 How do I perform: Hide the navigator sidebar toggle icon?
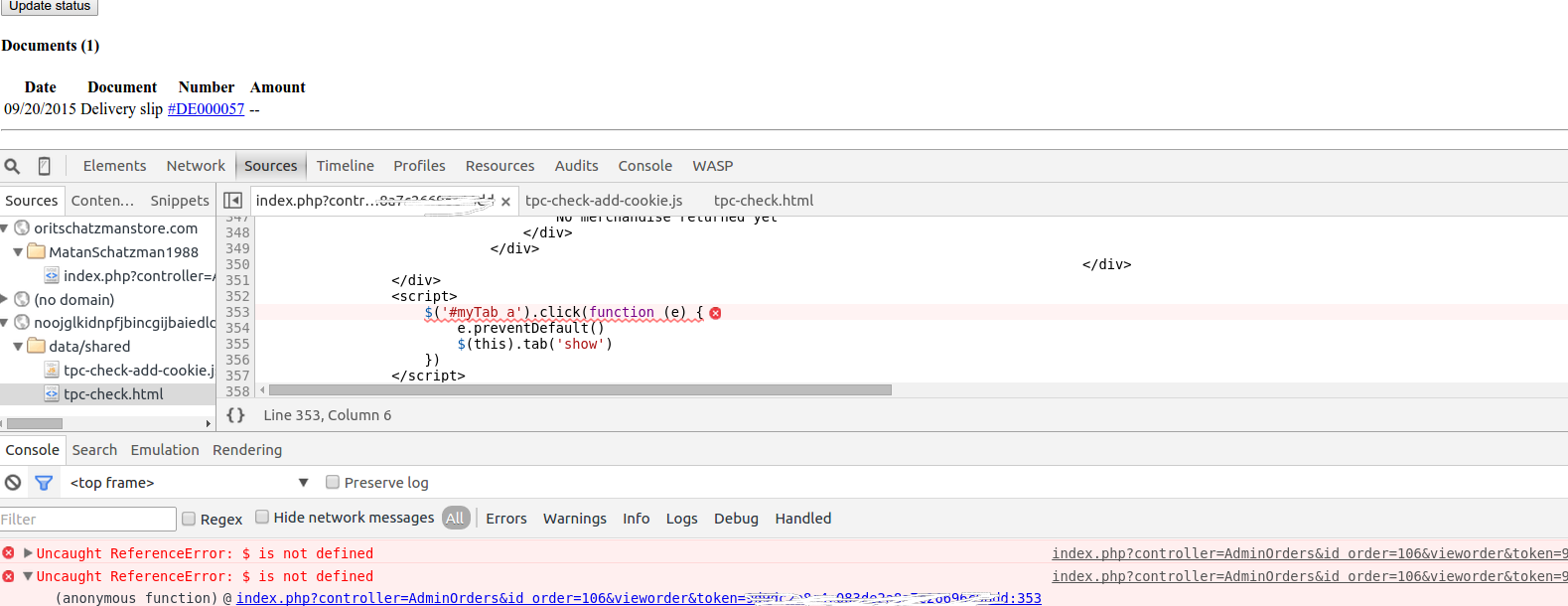click(233, 201)
